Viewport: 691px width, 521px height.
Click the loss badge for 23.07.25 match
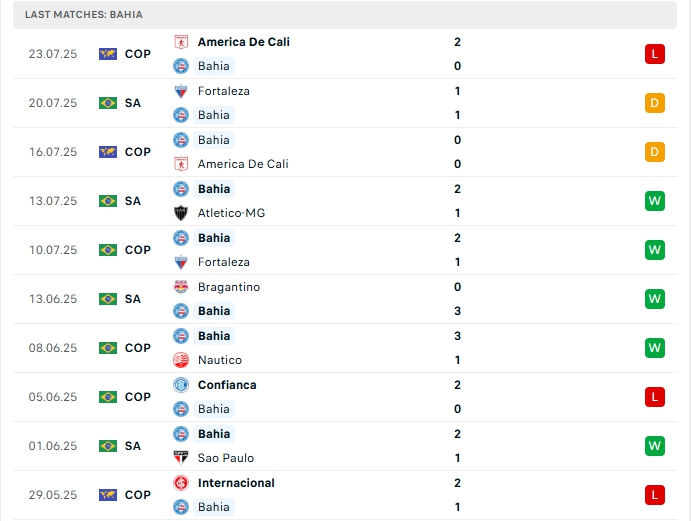pyautogui.click(x=655, y=54)
